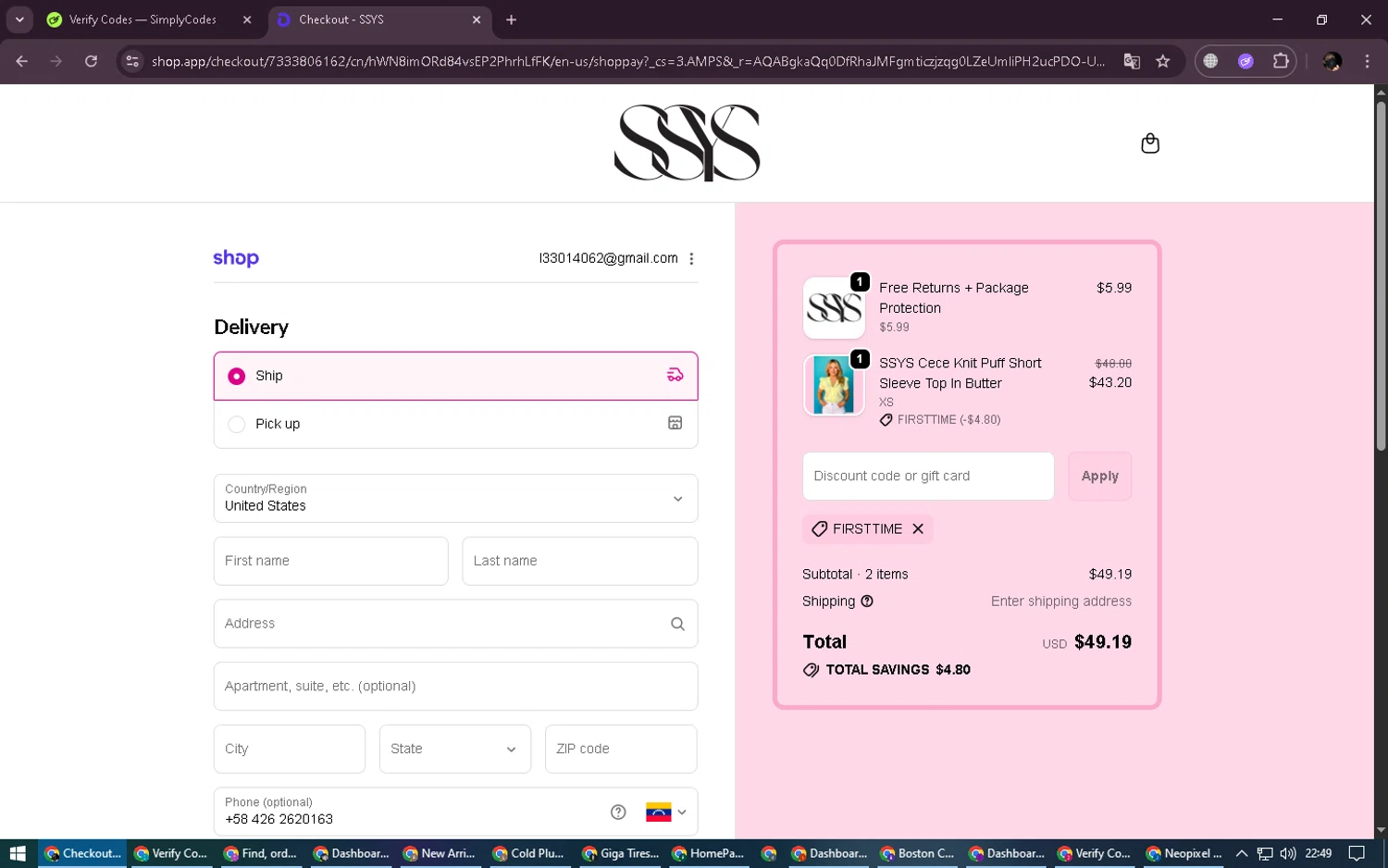The height and width of the screenshot is (868, 1388).
Task: Click the SSYS store logo
Action: pyautogui.click(x=687, y=143)
